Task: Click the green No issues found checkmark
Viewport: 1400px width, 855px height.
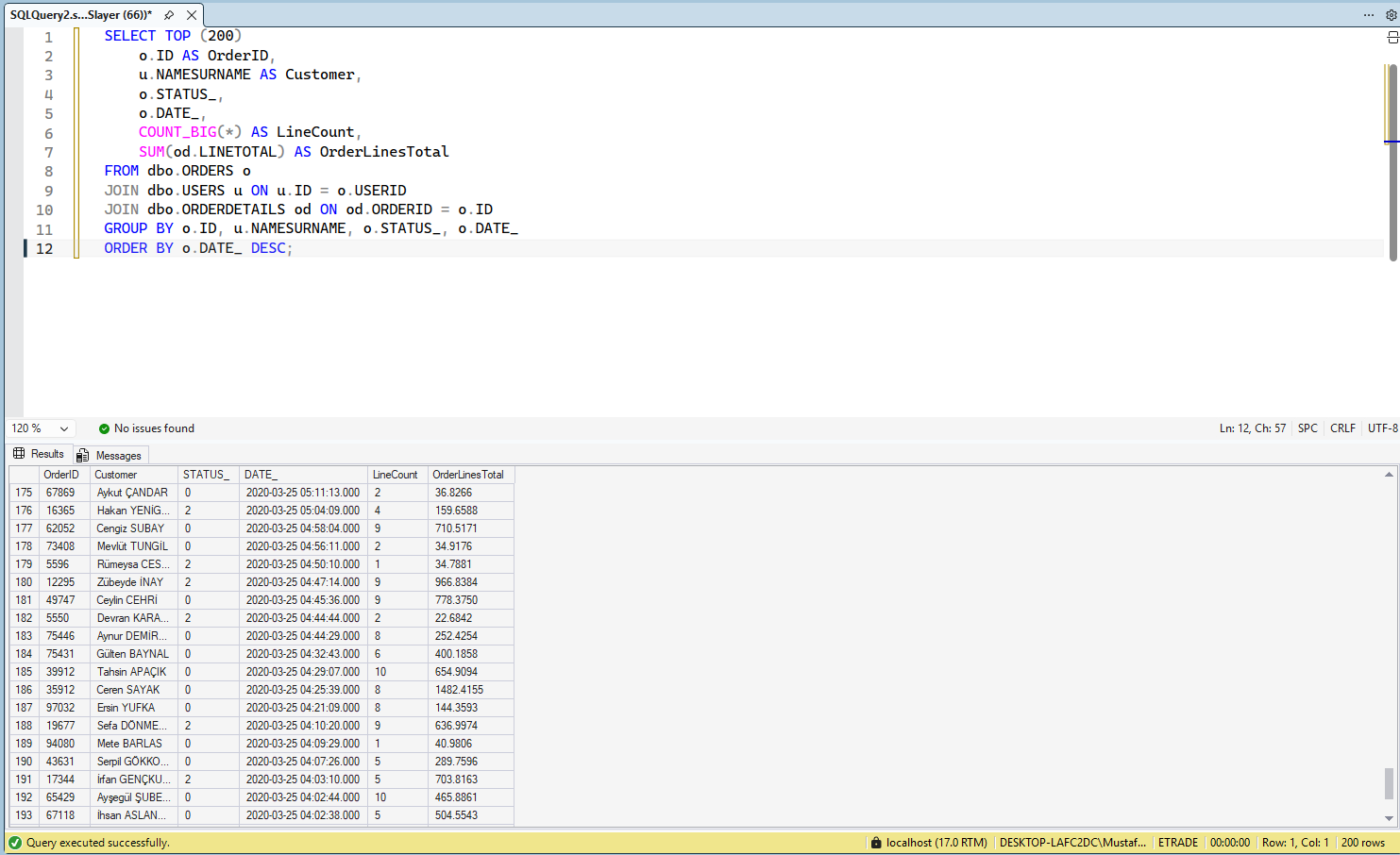Action: coord(104,428)
